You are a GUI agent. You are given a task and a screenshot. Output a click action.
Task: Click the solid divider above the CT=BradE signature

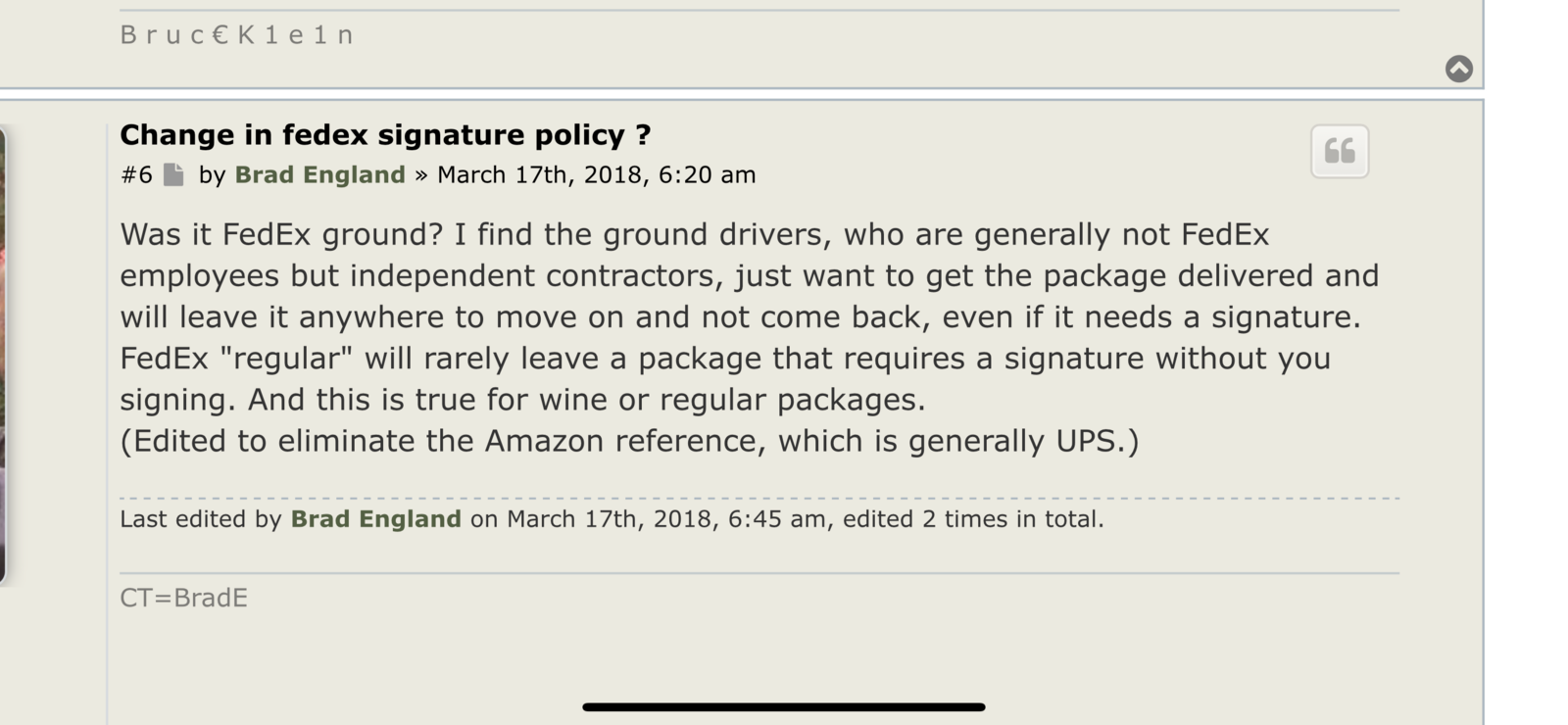(759, 573)
